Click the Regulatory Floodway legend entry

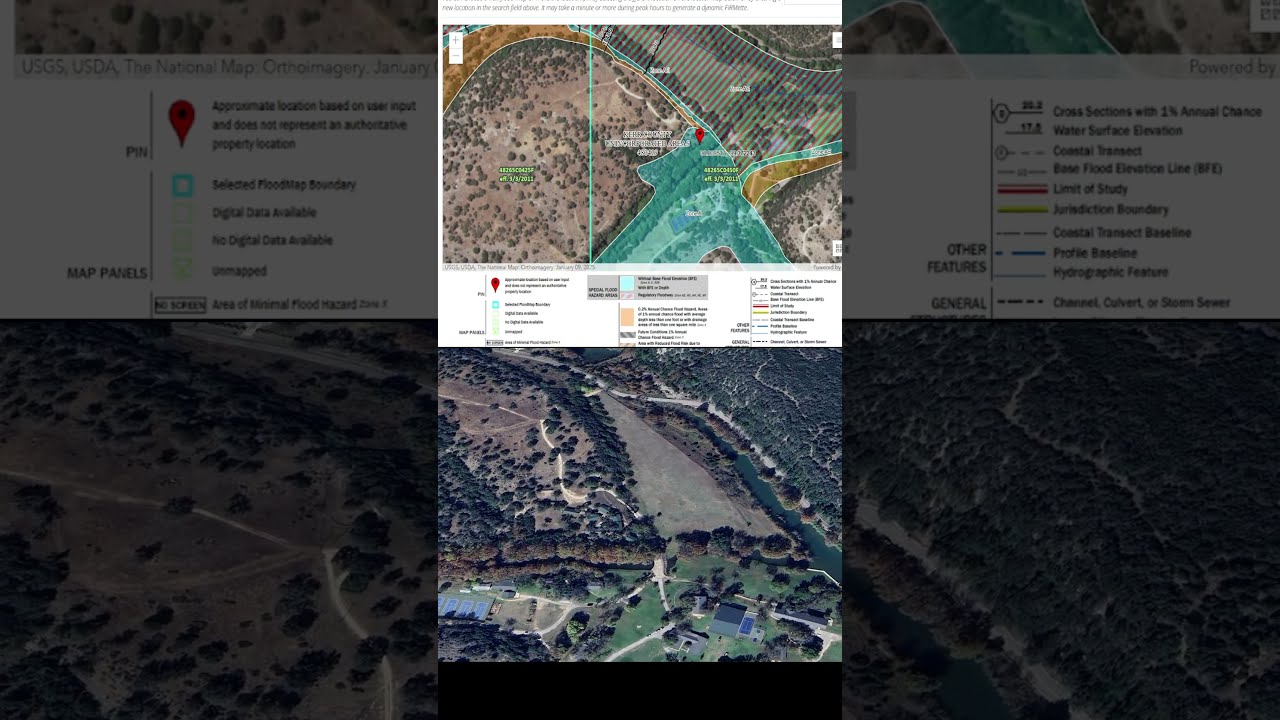click(x=672, y=295)
